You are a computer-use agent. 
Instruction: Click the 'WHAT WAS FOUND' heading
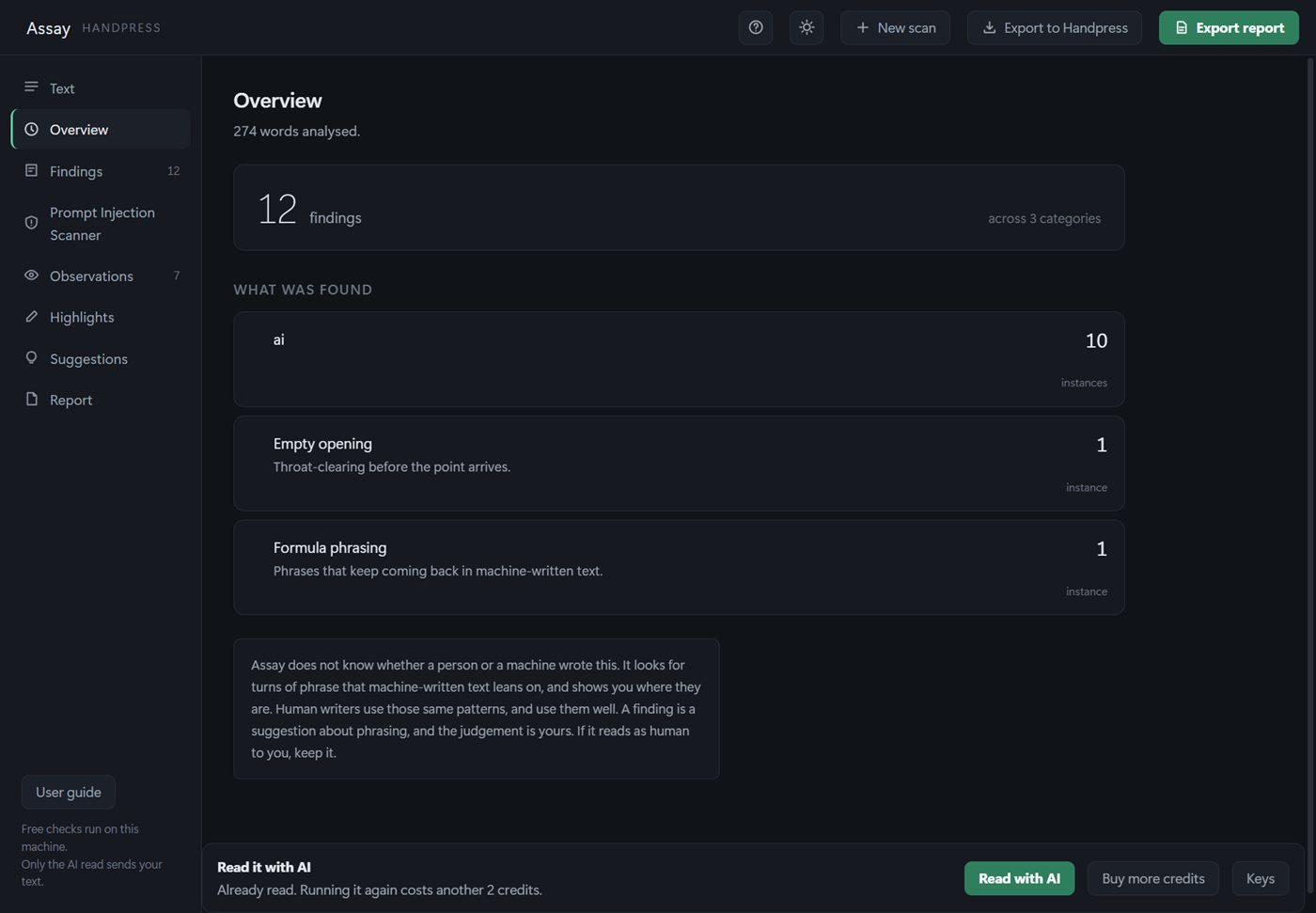(303, 290)
